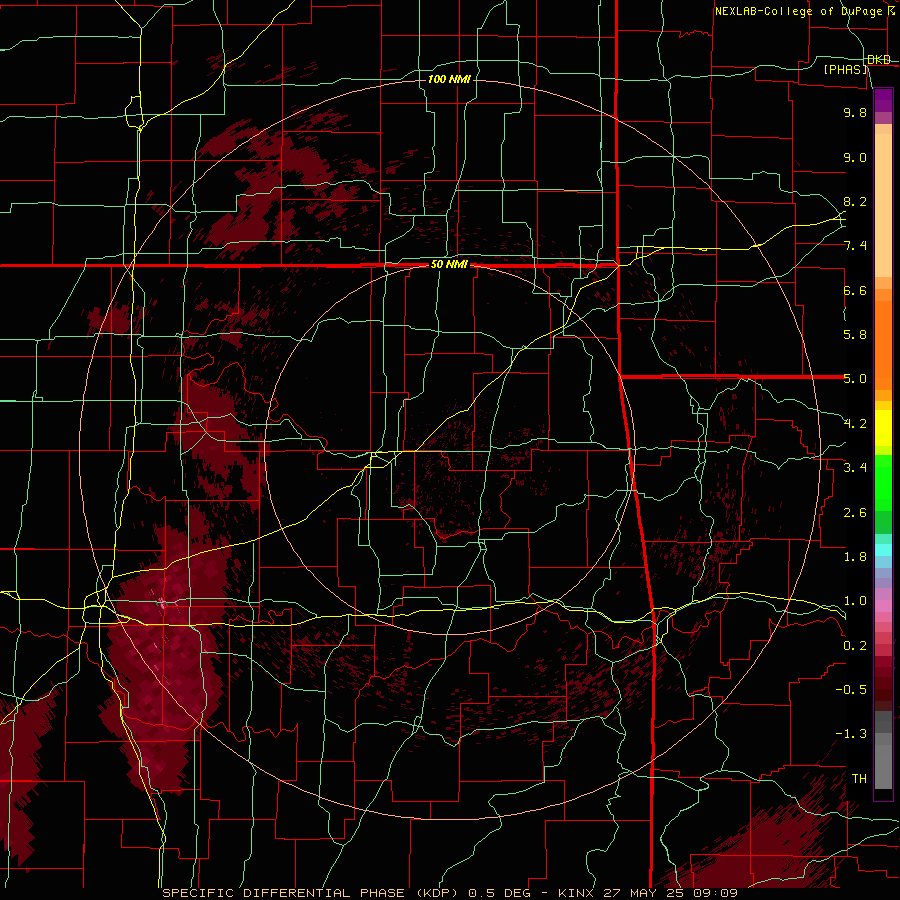Click the [PHAS] legend unit label
The height and width of the screenshot is (900, 900).
pyautogui.click(x=845, y=69)
